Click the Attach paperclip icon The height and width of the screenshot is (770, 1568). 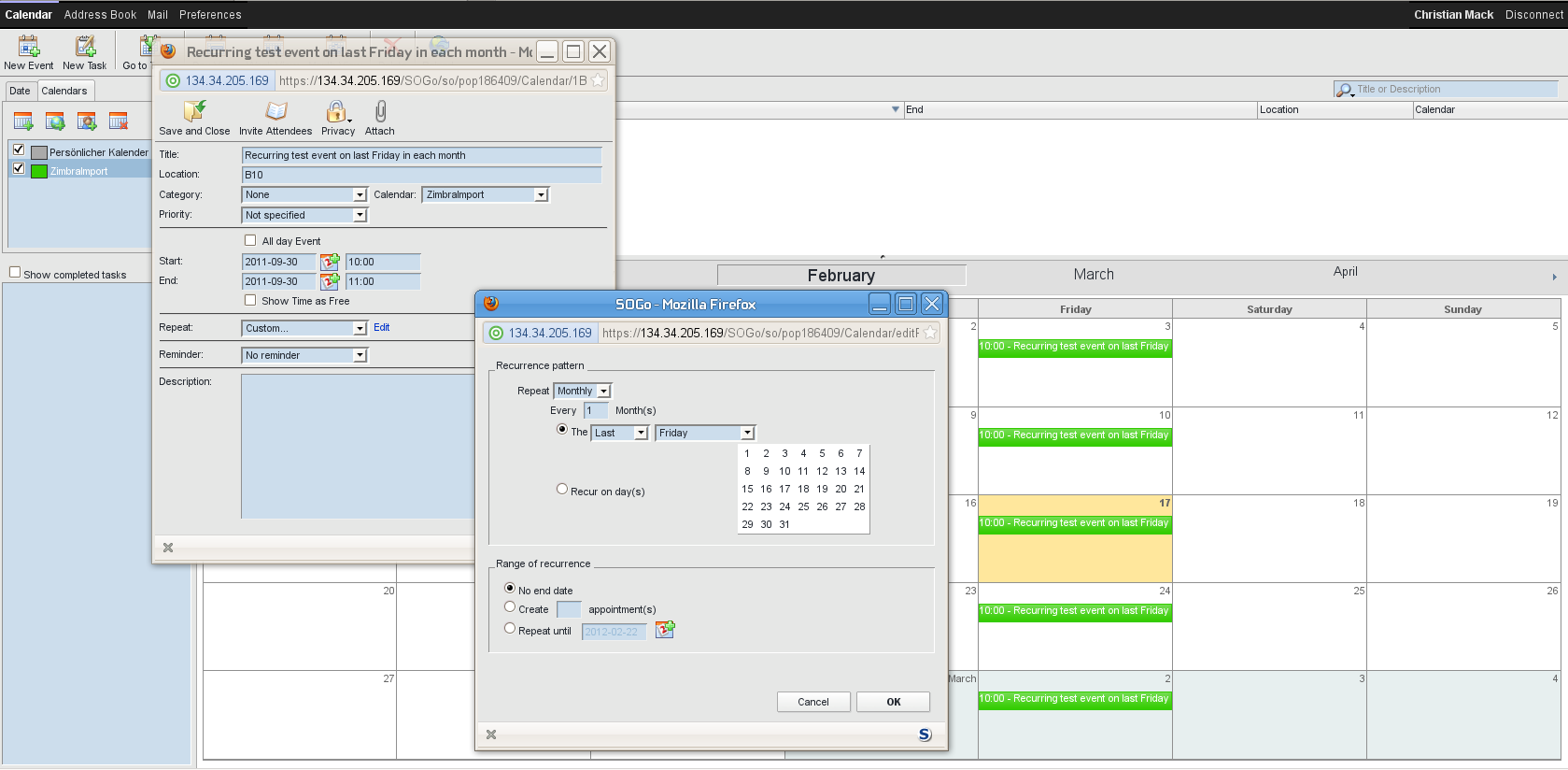tap(380, 112)
